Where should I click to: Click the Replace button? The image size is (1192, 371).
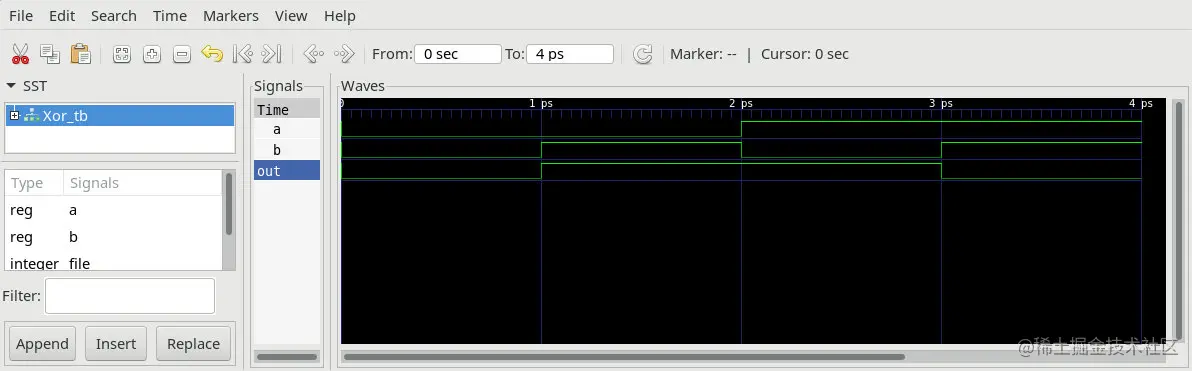pos(194,344)
